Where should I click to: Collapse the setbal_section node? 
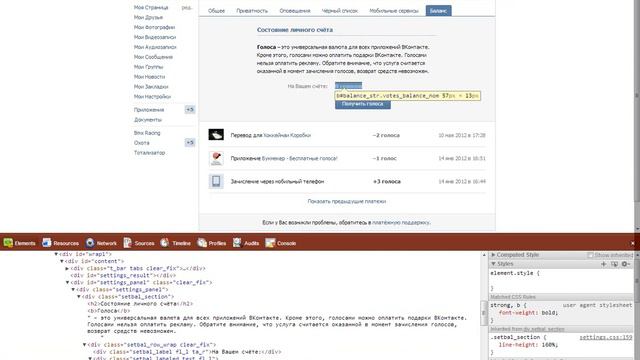click(x=79, y=297)
